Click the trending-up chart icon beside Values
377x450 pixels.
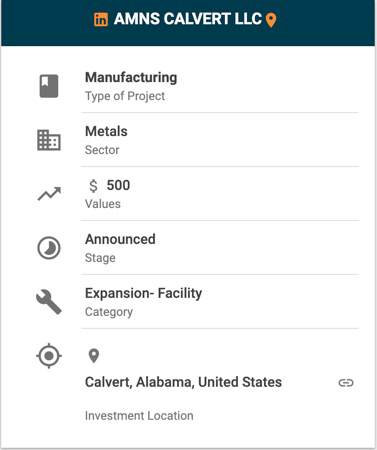[x=49, y=194]
